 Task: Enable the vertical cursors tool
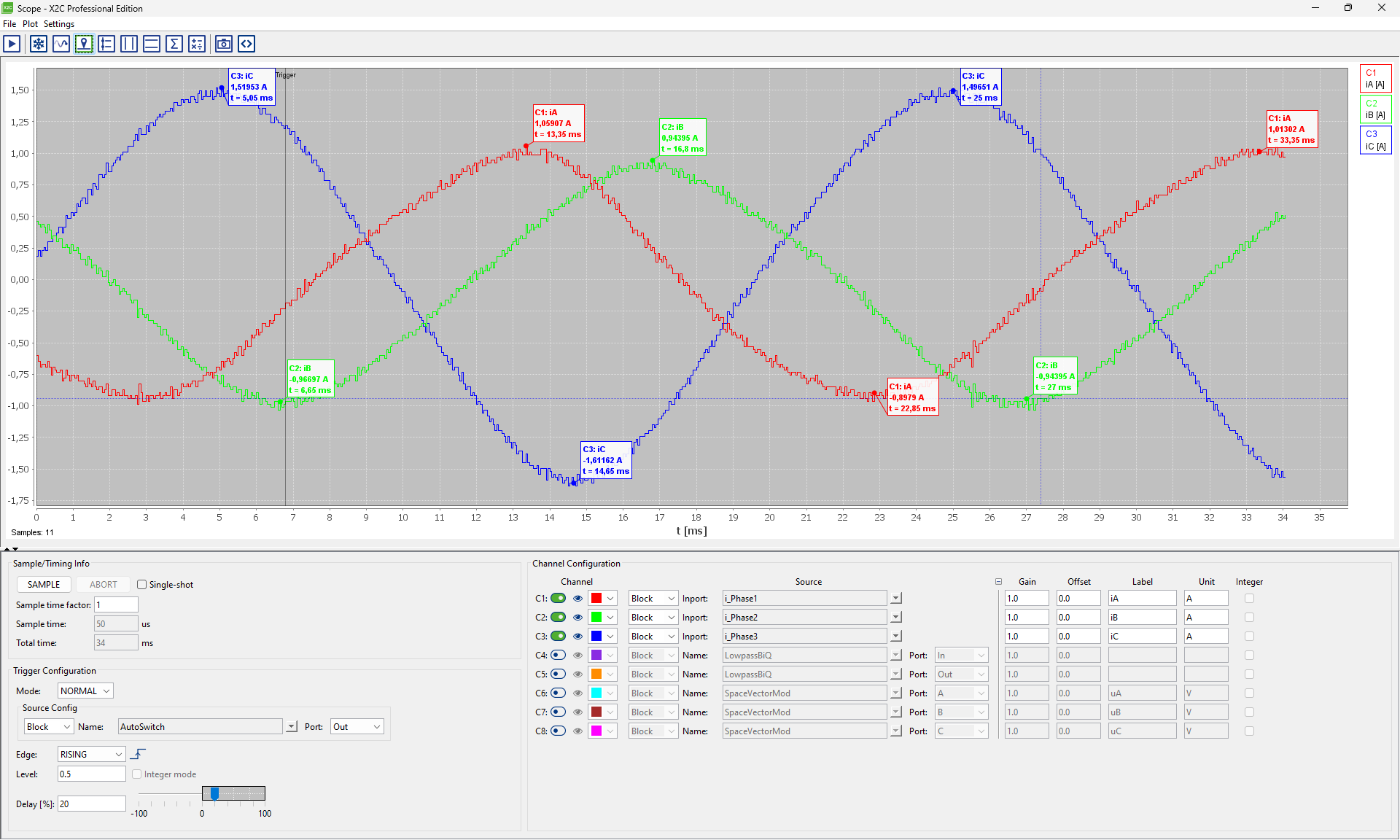[x=129, y=44]
